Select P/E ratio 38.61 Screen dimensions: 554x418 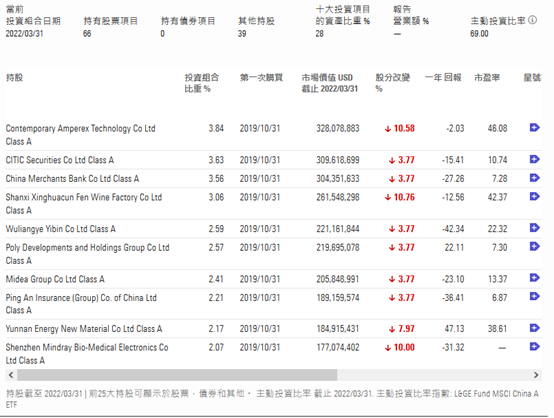click(x=497, y=329)
